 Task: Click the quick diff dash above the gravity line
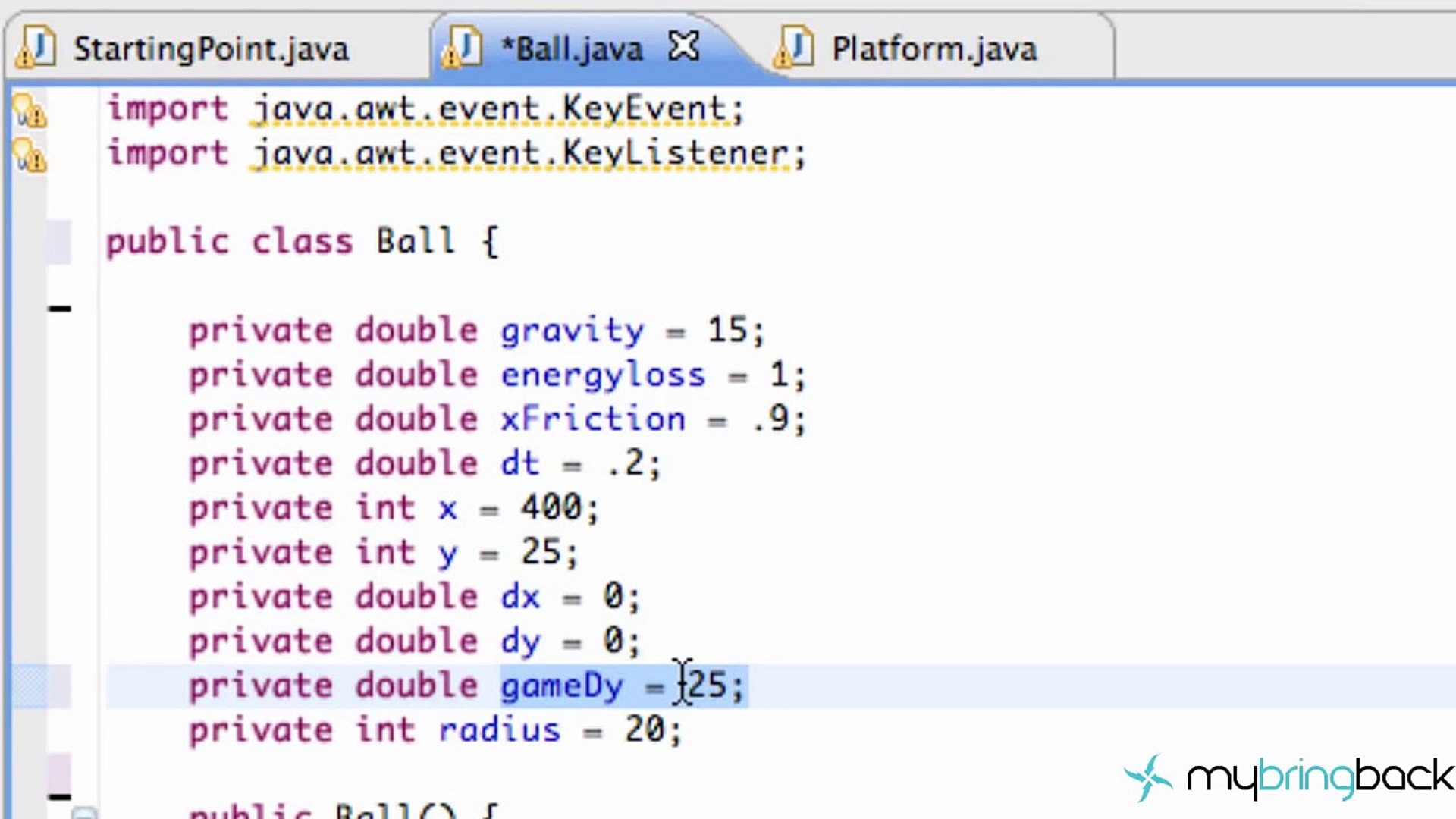point(59,309)
